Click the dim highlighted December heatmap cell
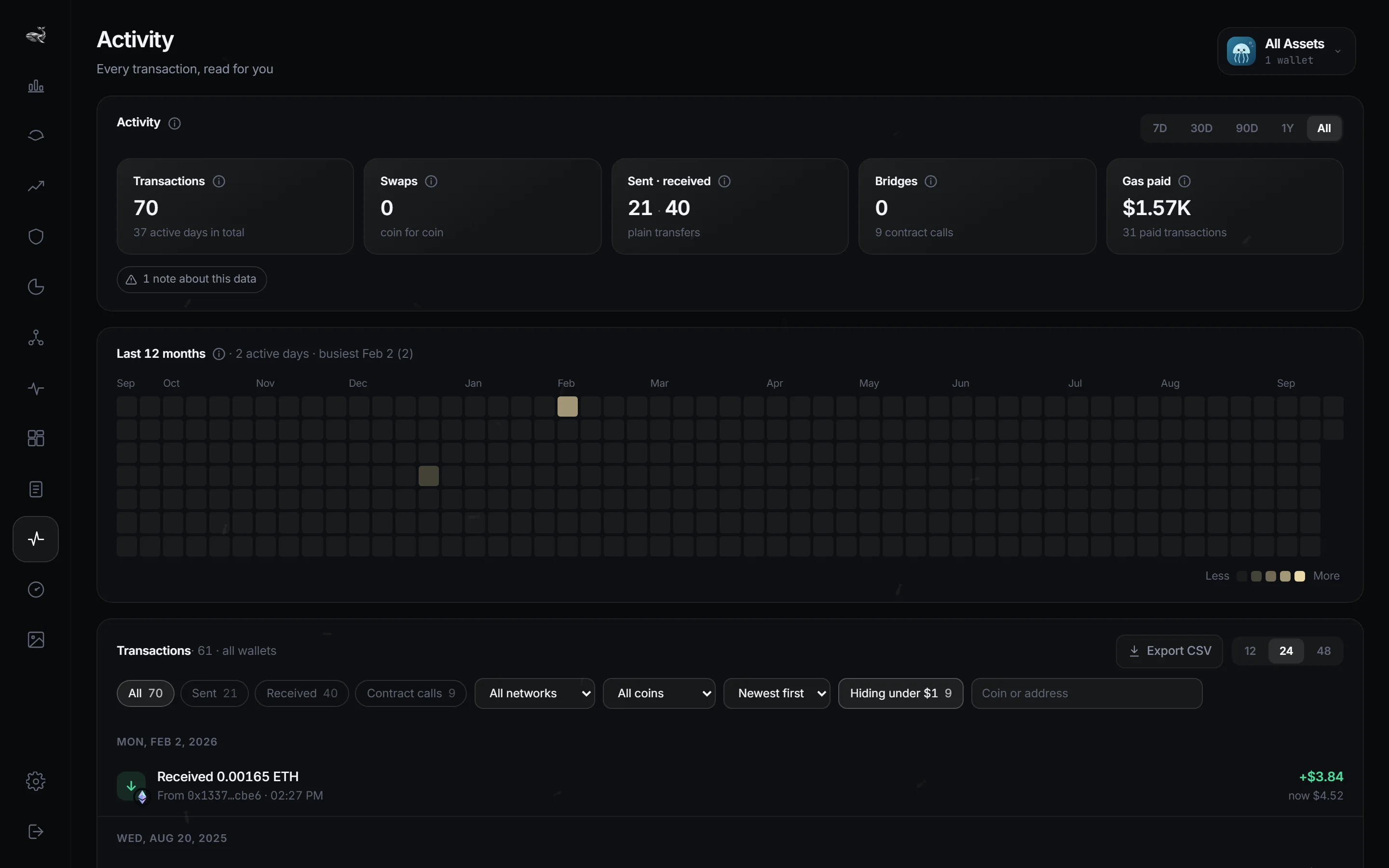1389x868 pixels. pyautogui.click(x=428, y=476)
